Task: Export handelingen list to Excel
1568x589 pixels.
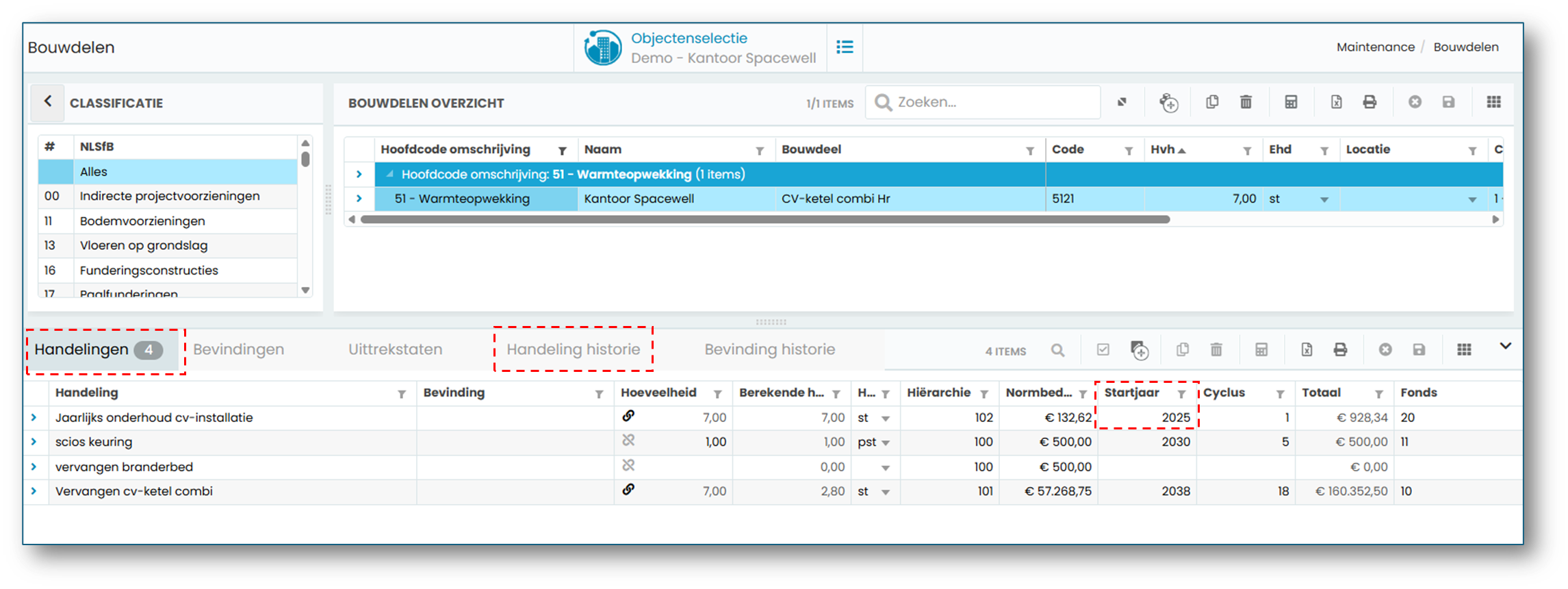Action: (1306, 350)
